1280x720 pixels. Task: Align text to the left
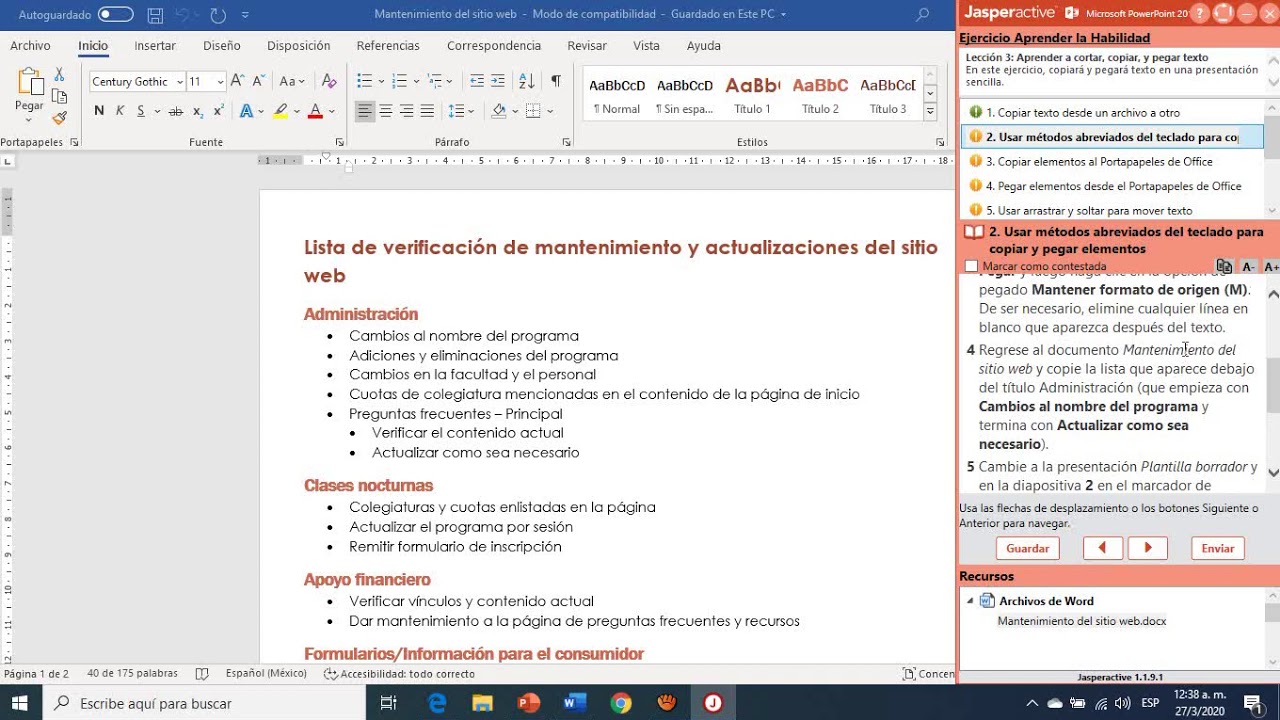point(365,111)
